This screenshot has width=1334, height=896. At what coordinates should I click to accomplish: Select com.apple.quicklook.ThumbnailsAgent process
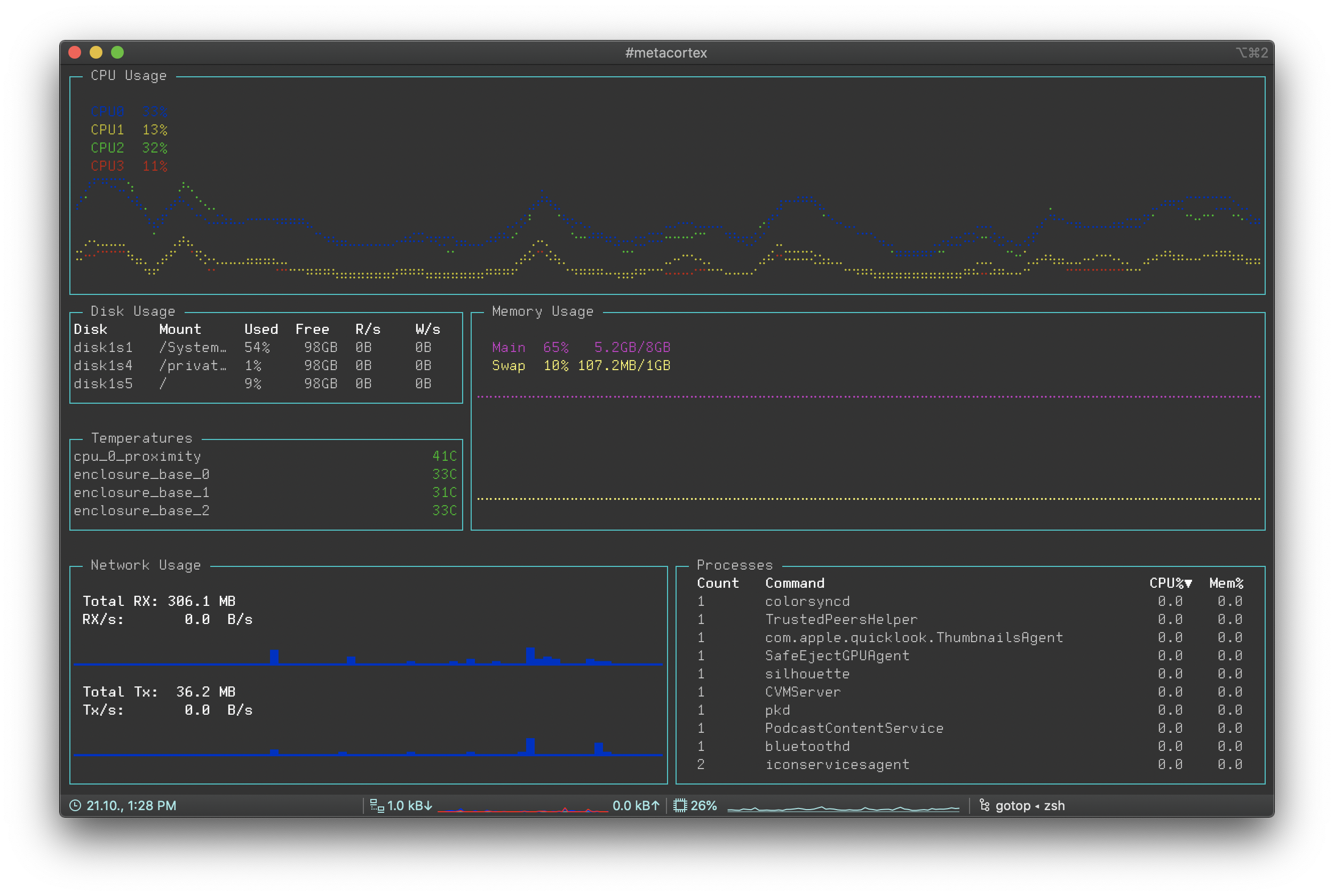pos(970,638)
